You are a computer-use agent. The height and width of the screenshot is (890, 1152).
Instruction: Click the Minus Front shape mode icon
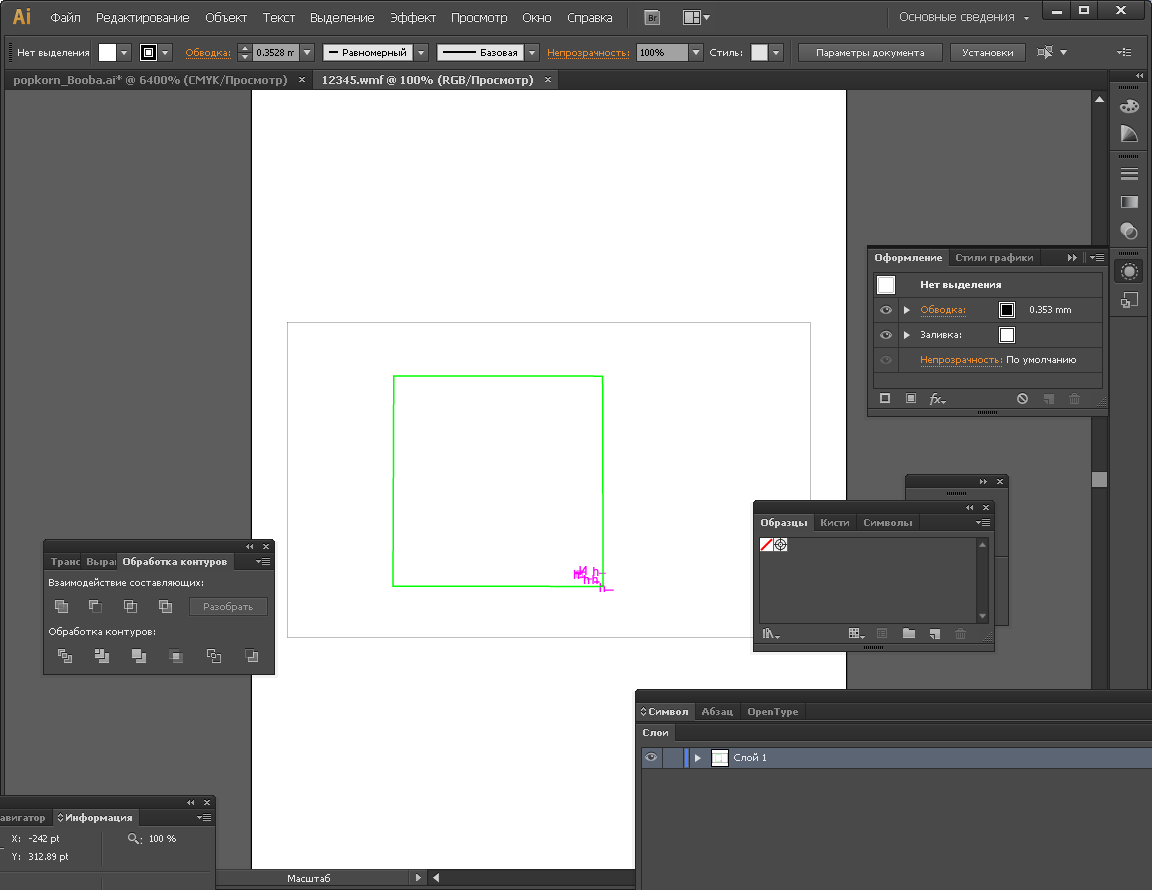pyautogui.click(x=95, y=606)
